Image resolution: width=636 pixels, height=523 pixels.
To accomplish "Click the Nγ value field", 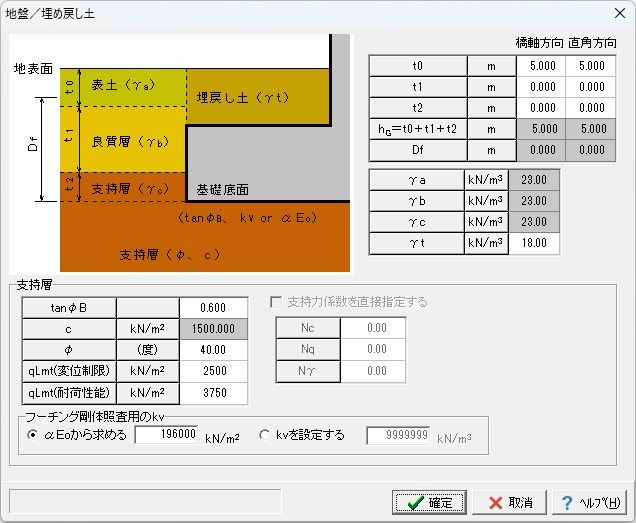I will click(x=373, y=371).
